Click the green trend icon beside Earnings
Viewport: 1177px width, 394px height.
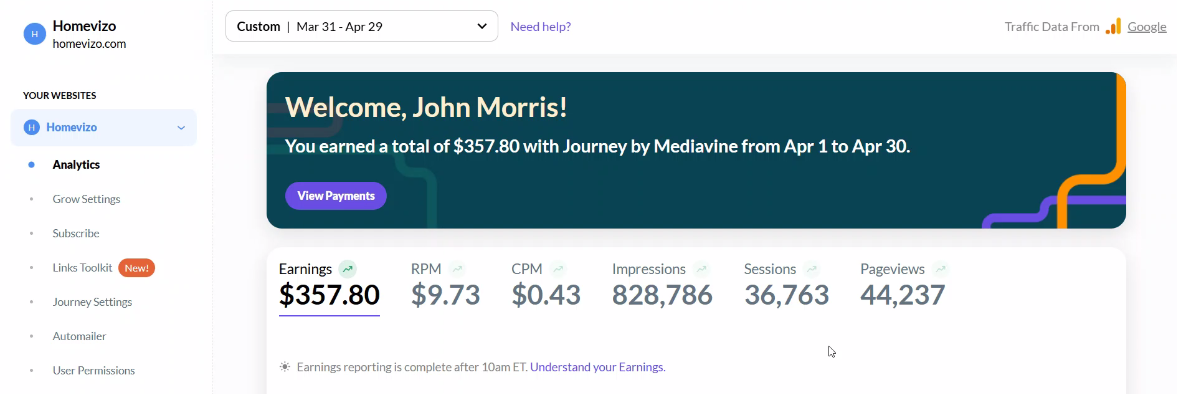[x=347, y=269]
